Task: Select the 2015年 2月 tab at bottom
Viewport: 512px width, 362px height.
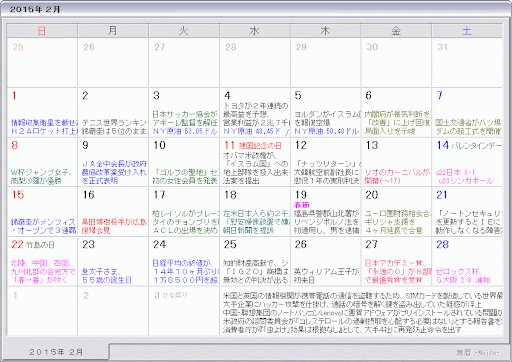Action: click(x=56, y=352)
